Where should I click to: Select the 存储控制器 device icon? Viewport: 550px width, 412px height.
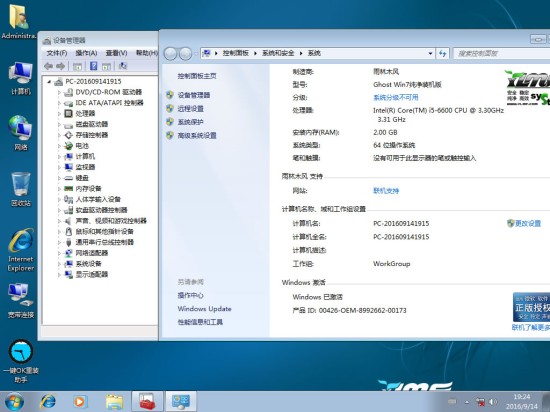click(68, 135)
